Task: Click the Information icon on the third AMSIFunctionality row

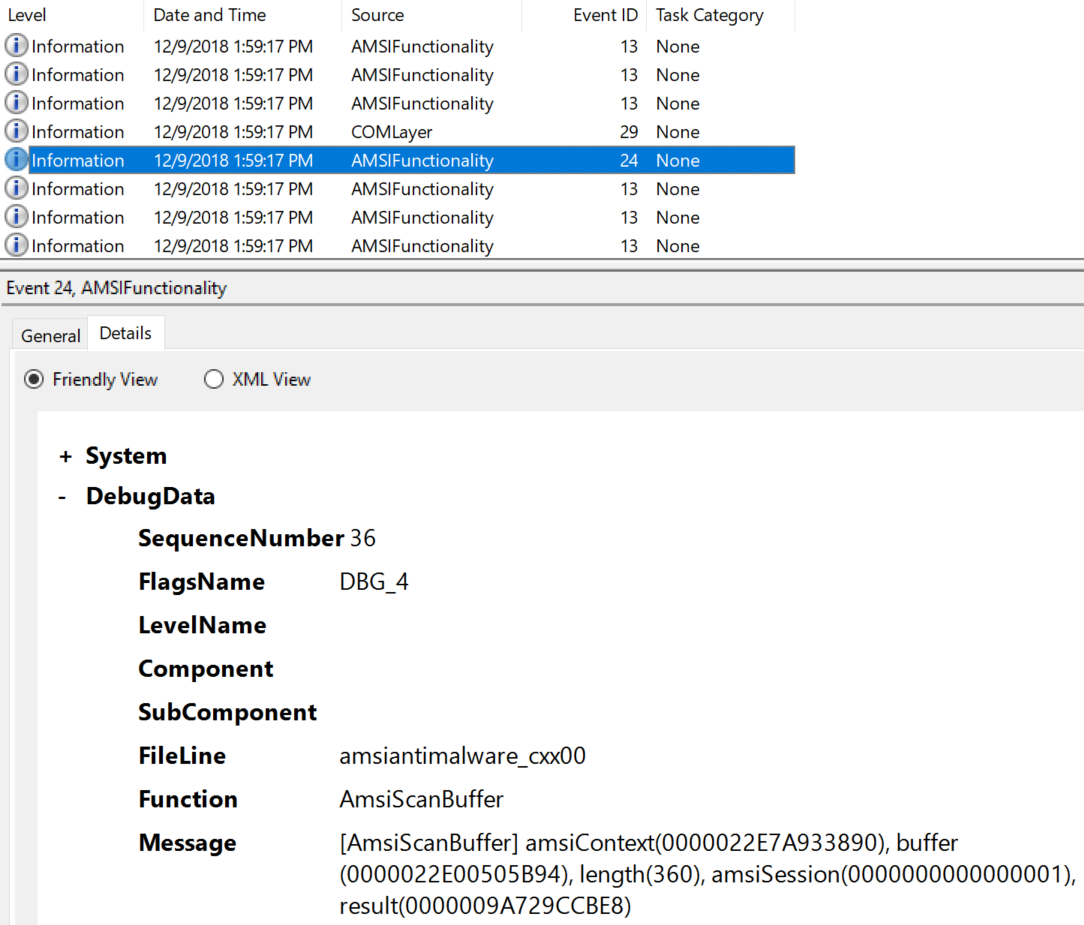Action: [14, 103]
